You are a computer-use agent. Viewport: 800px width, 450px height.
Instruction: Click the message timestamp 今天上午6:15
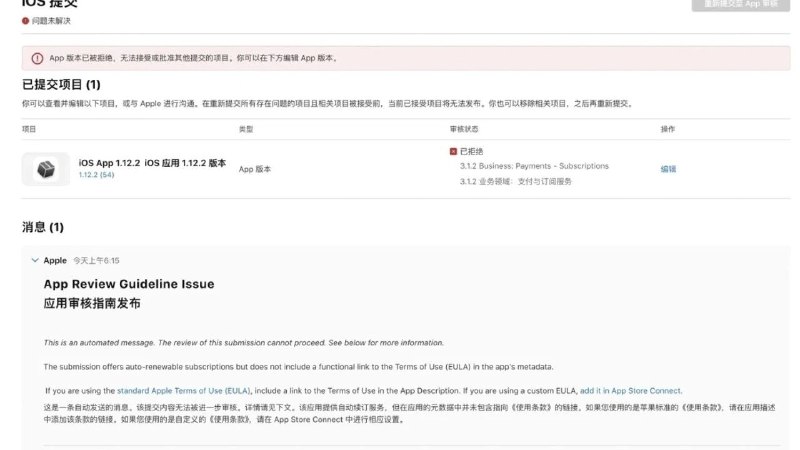click(96, 261)
